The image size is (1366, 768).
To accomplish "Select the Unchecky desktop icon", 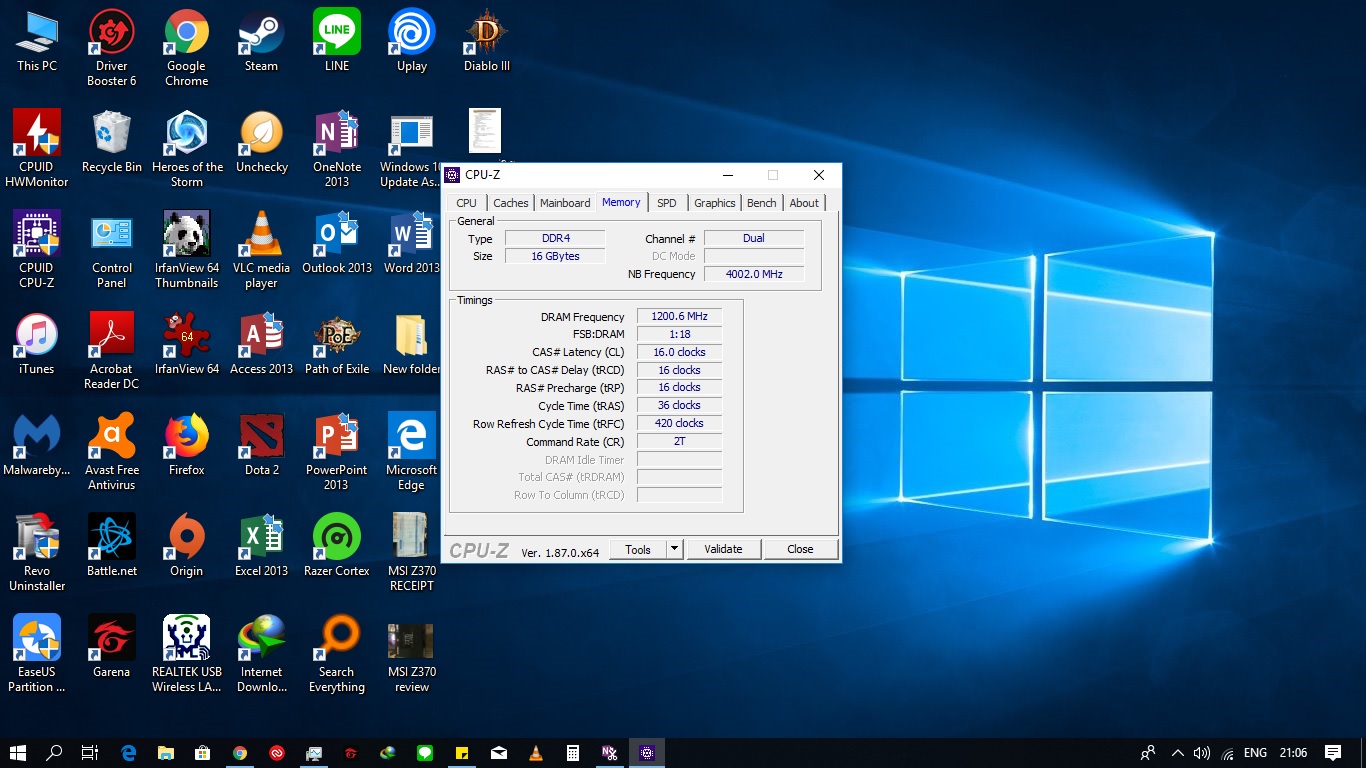I will [262, 142].
